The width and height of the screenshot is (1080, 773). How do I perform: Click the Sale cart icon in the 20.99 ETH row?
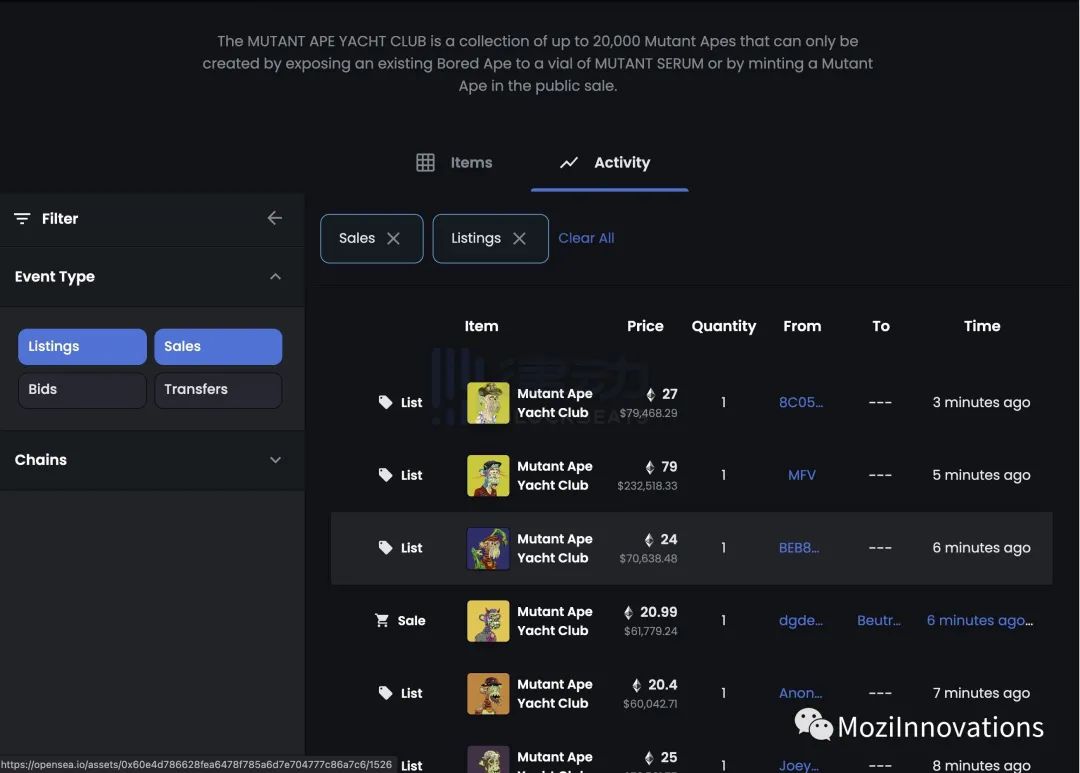coord(382,620)
